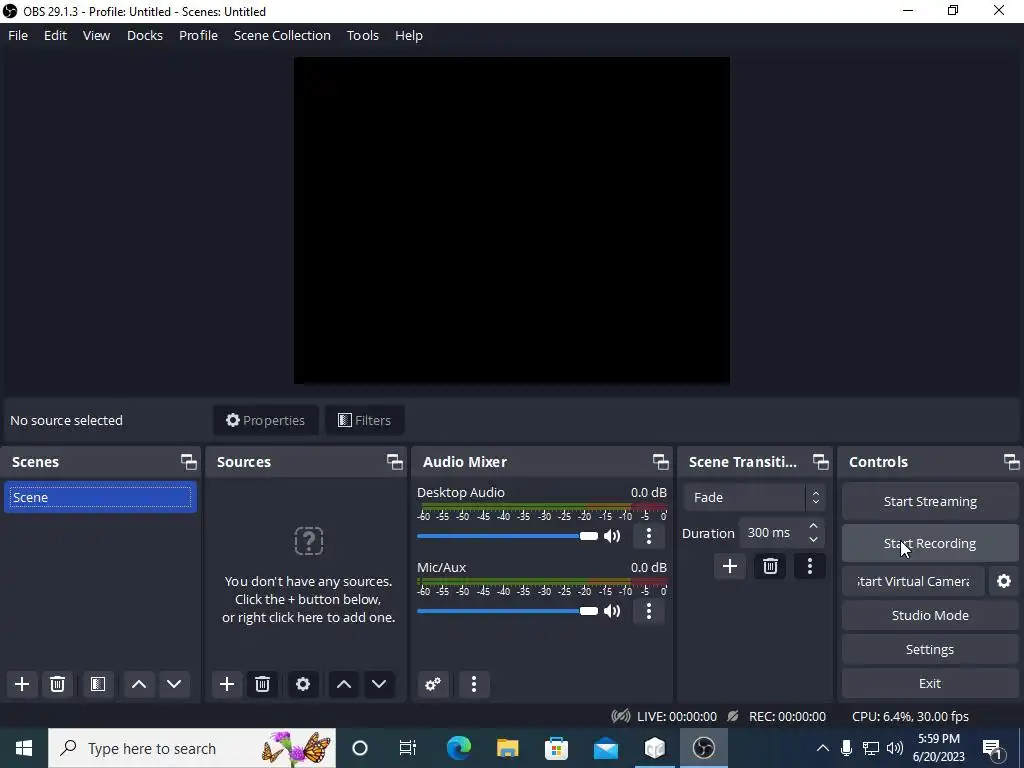Click Start Recording
This screenshot has height=768, width=1024.
(930, 543)
